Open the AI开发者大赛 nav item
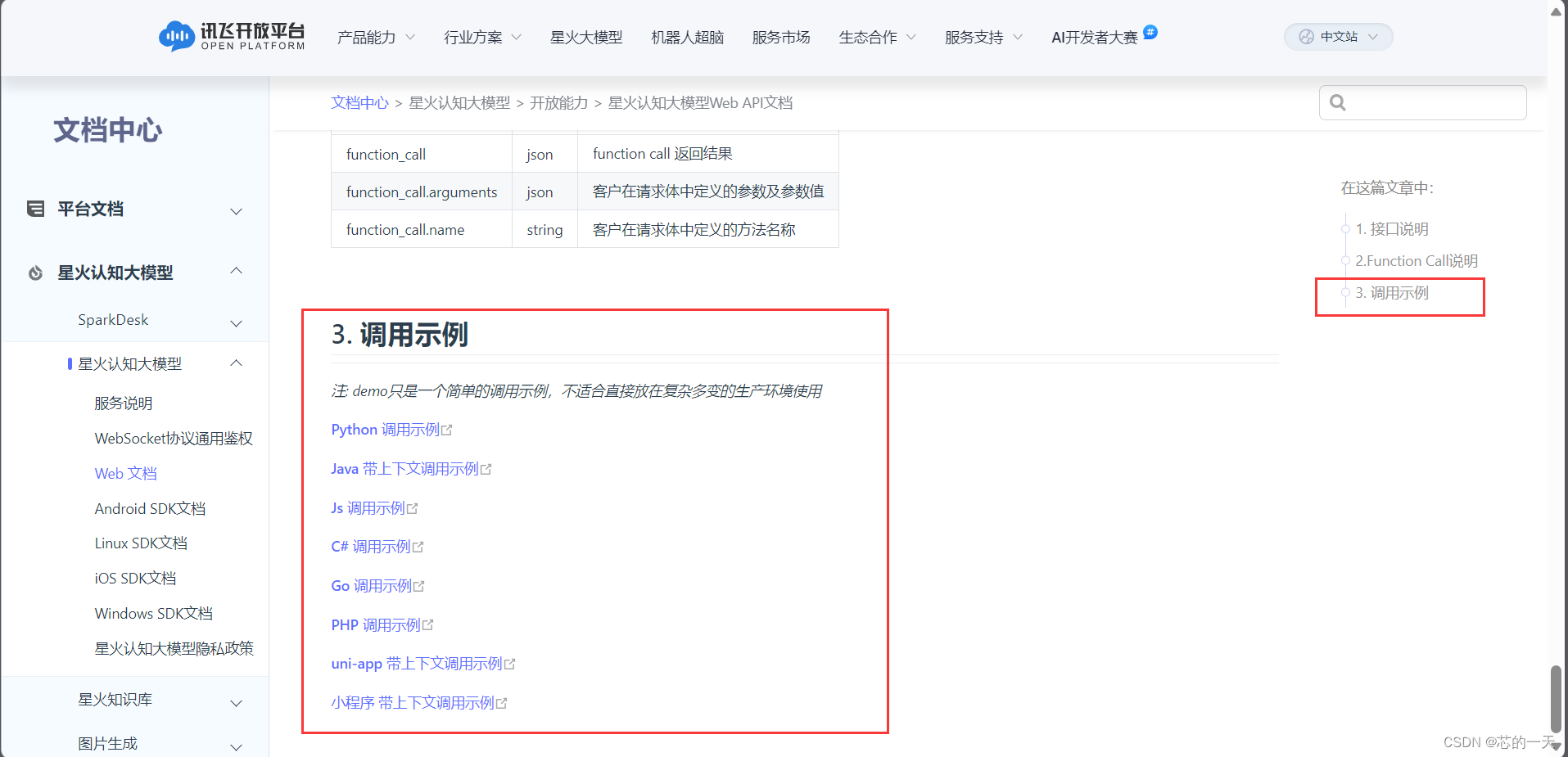Image resolution: width=1568 pixels, height=757 pixels. (x=1095, y=37)
